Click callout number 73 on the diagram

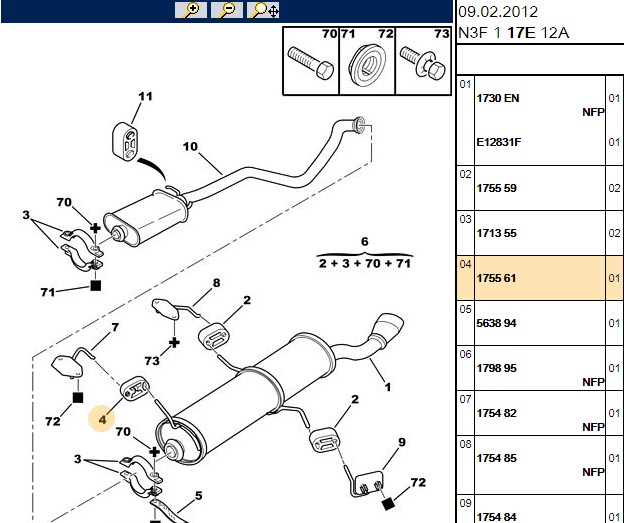pos(152,361)
